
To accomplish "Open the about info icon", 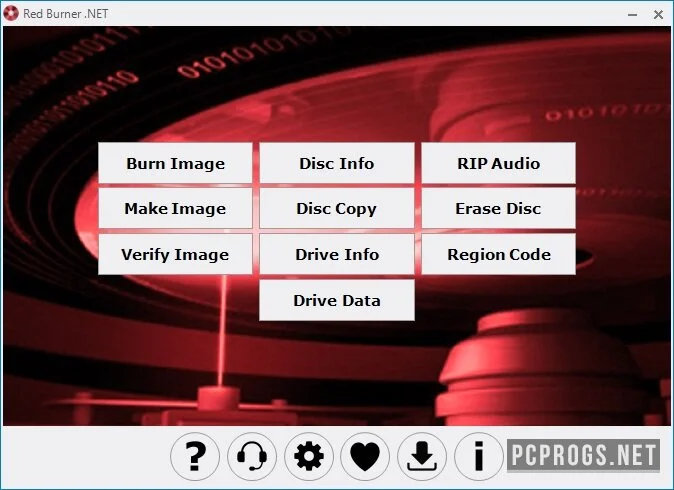I will [478, 456].
